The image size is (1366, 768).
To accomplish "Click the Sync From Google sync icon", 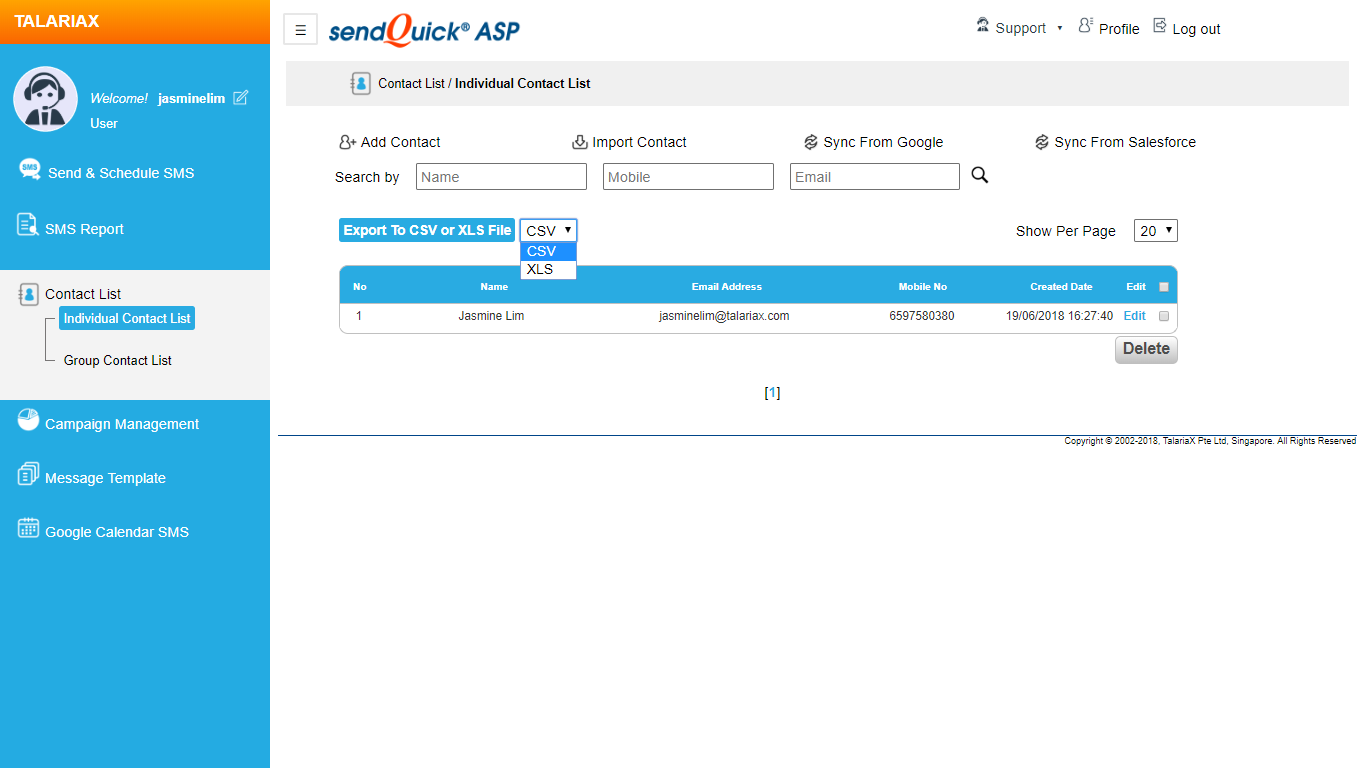I will pyautogui.click(x=811, y=142).
